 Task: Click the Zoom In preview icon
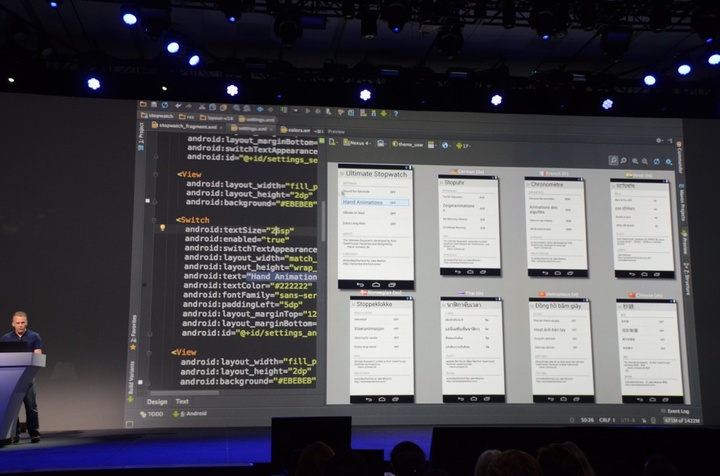[x=635, y=161]
